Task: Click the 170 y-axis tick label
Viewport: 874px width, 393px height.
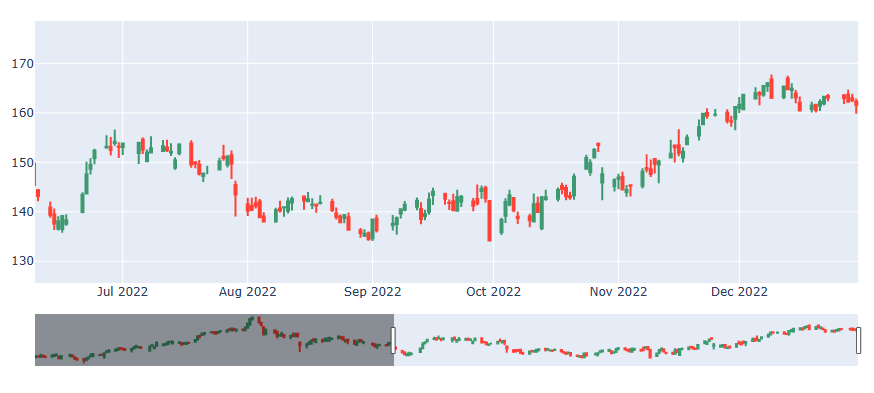Action: pos(22,64)
